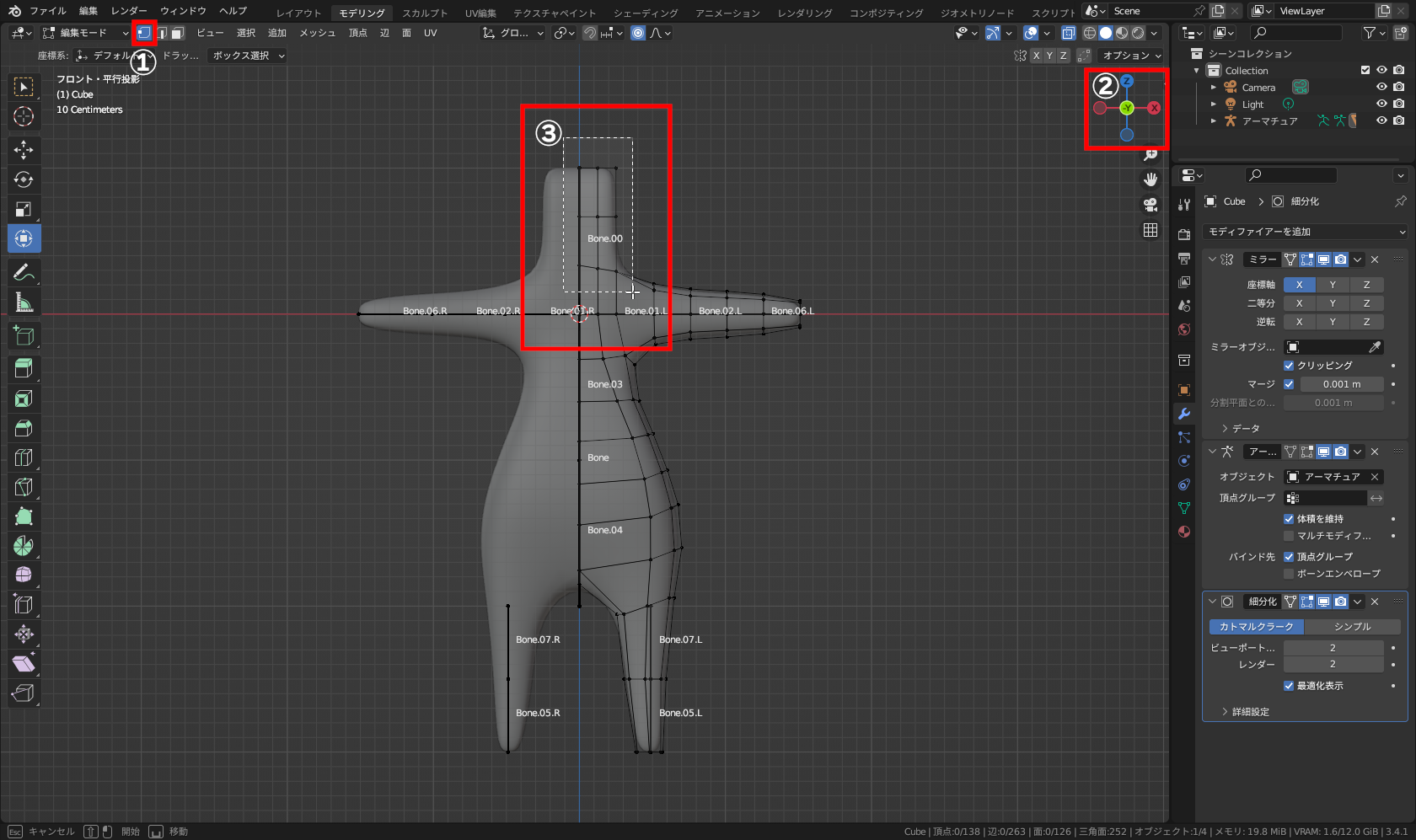The height and width of the screenshot is (840, 1416).
Task: Activate the 3D Cursor tool
Action: point(24,116)
